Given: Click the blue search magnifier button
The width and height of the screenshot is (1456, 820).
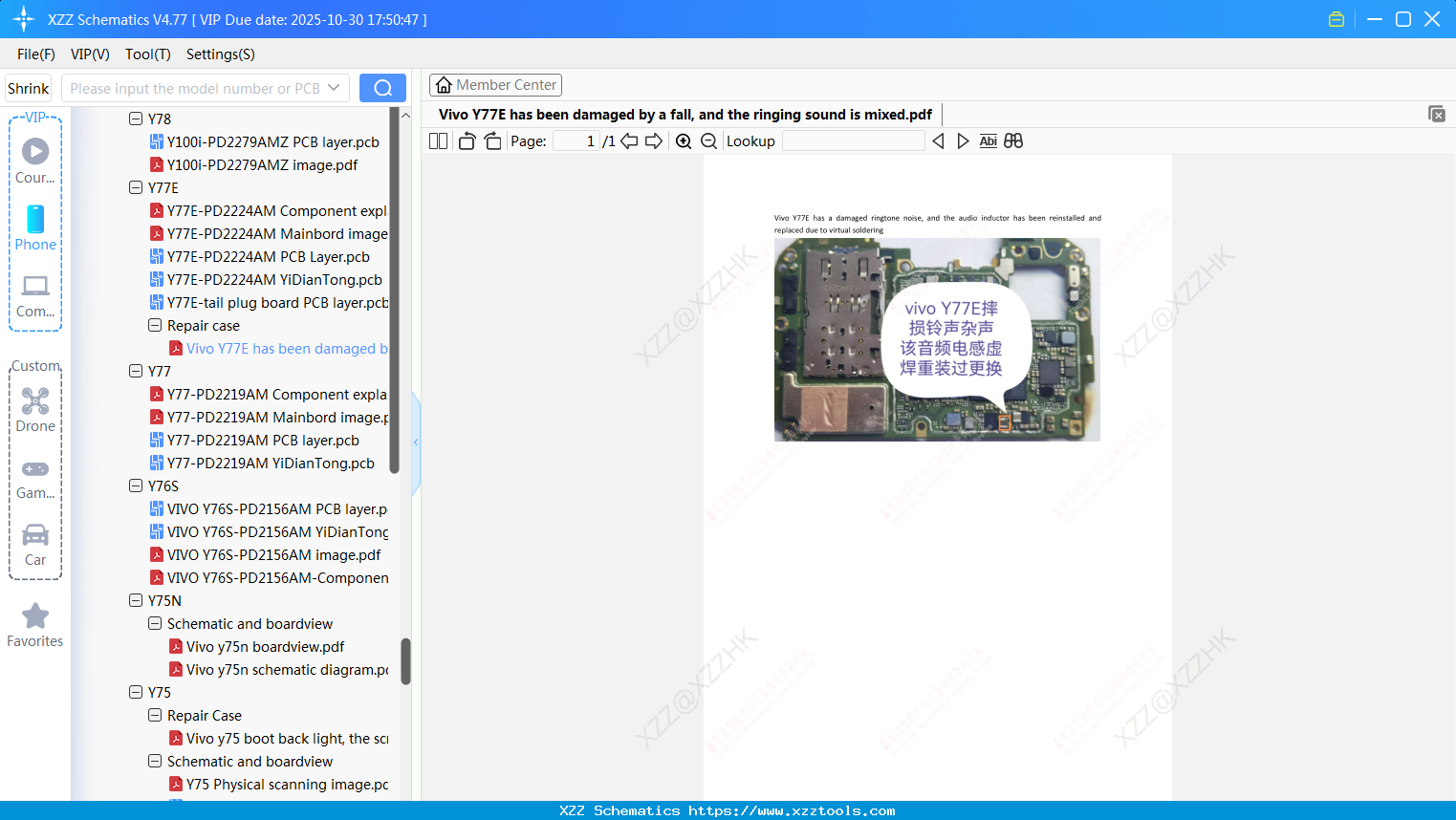Looking at the screenshot, I should point(382,88).
